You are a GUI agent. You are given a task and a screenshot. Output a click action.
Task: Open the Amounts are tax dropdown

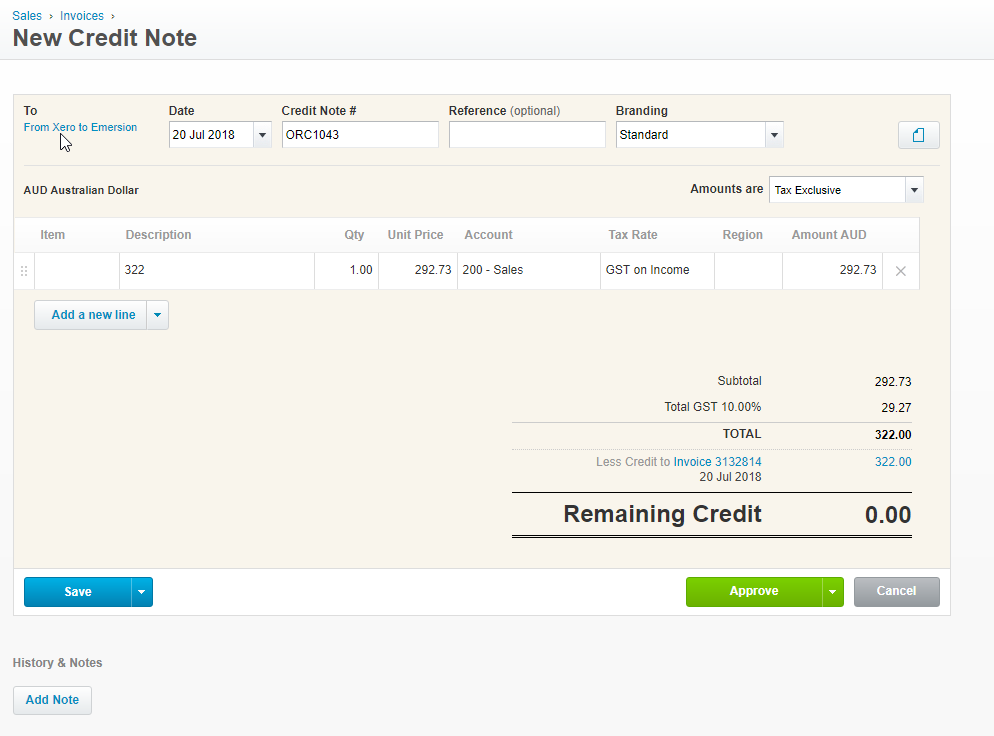[x=913, y=190]
